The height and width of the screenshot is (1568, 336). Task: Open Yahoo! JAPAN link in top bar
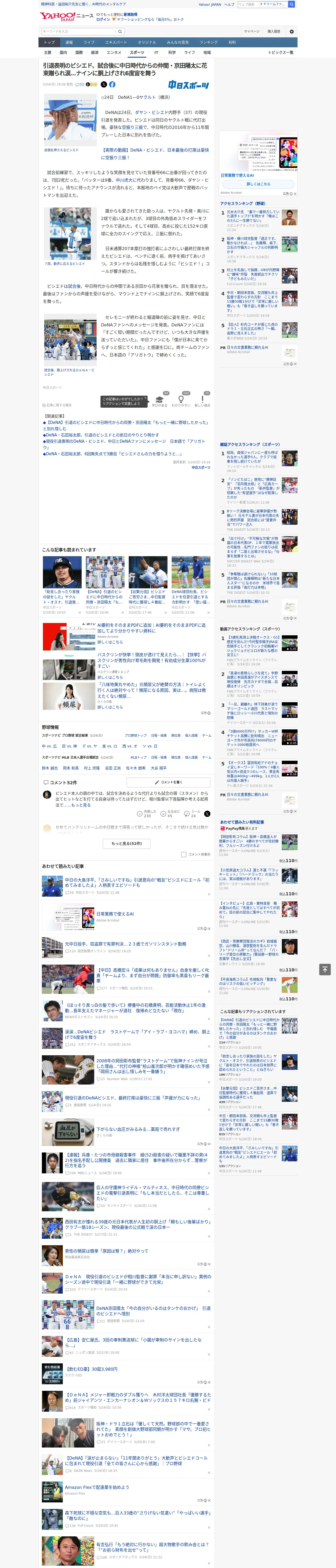[210, 4]
